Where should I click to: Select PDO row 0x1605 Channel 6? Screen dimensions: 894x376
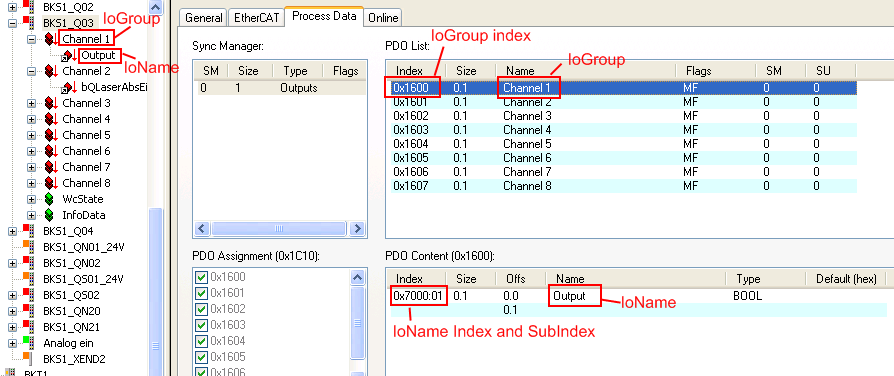(x=624, y=157)
